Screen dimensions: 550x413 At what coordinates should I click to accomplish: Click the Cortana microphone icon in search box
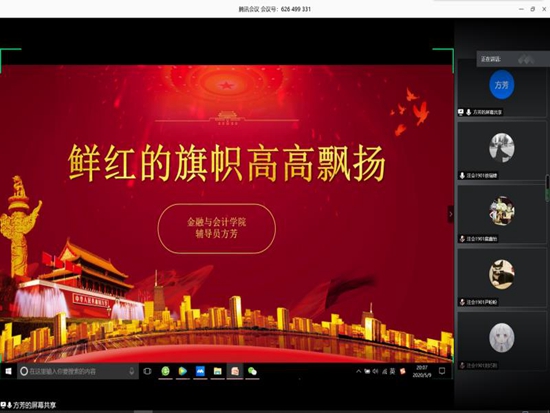[132, 371]
